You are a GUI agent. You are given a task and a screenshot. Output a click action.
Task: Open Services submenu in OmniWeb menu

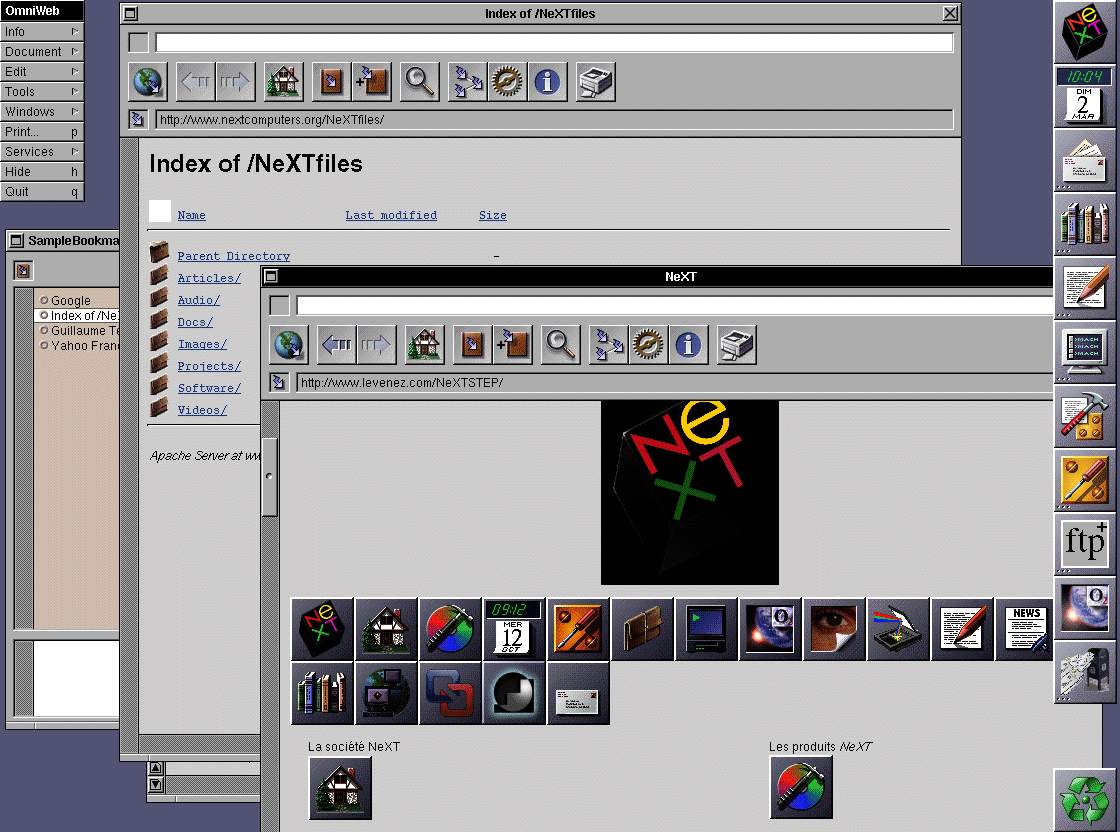(42, 151)
